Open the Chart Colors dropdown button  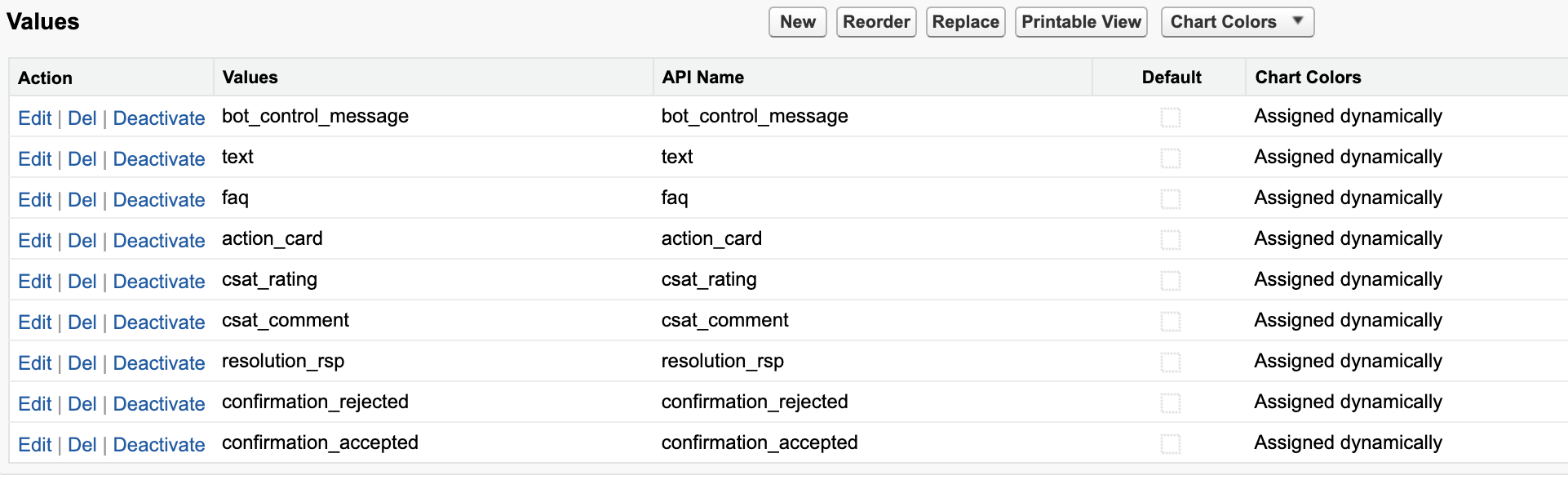tap(1236, 22)
